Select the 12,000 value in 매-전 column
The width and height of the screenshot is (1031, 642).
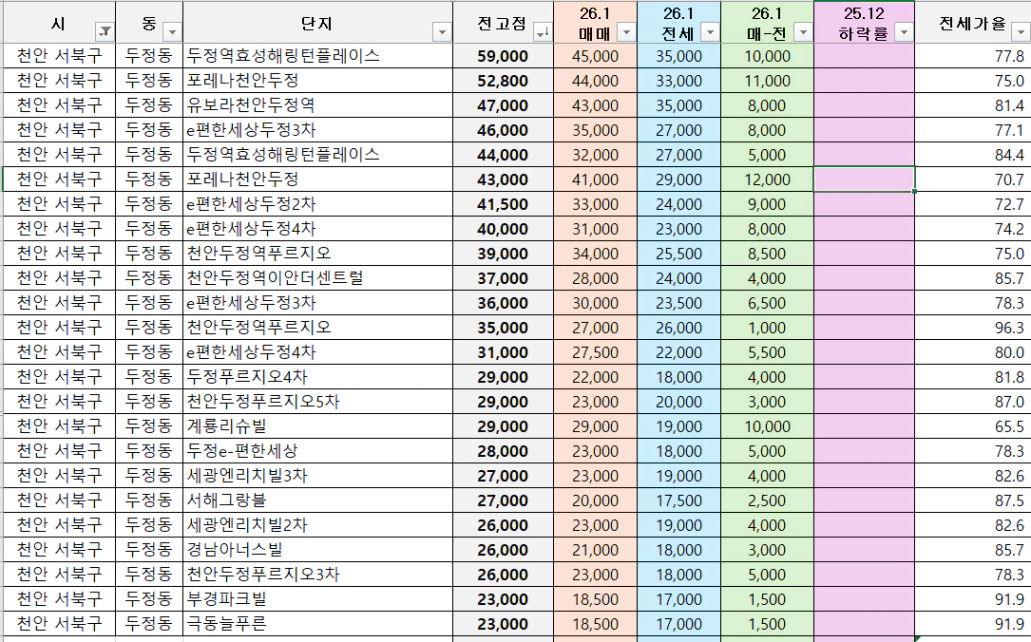(767, 180)
